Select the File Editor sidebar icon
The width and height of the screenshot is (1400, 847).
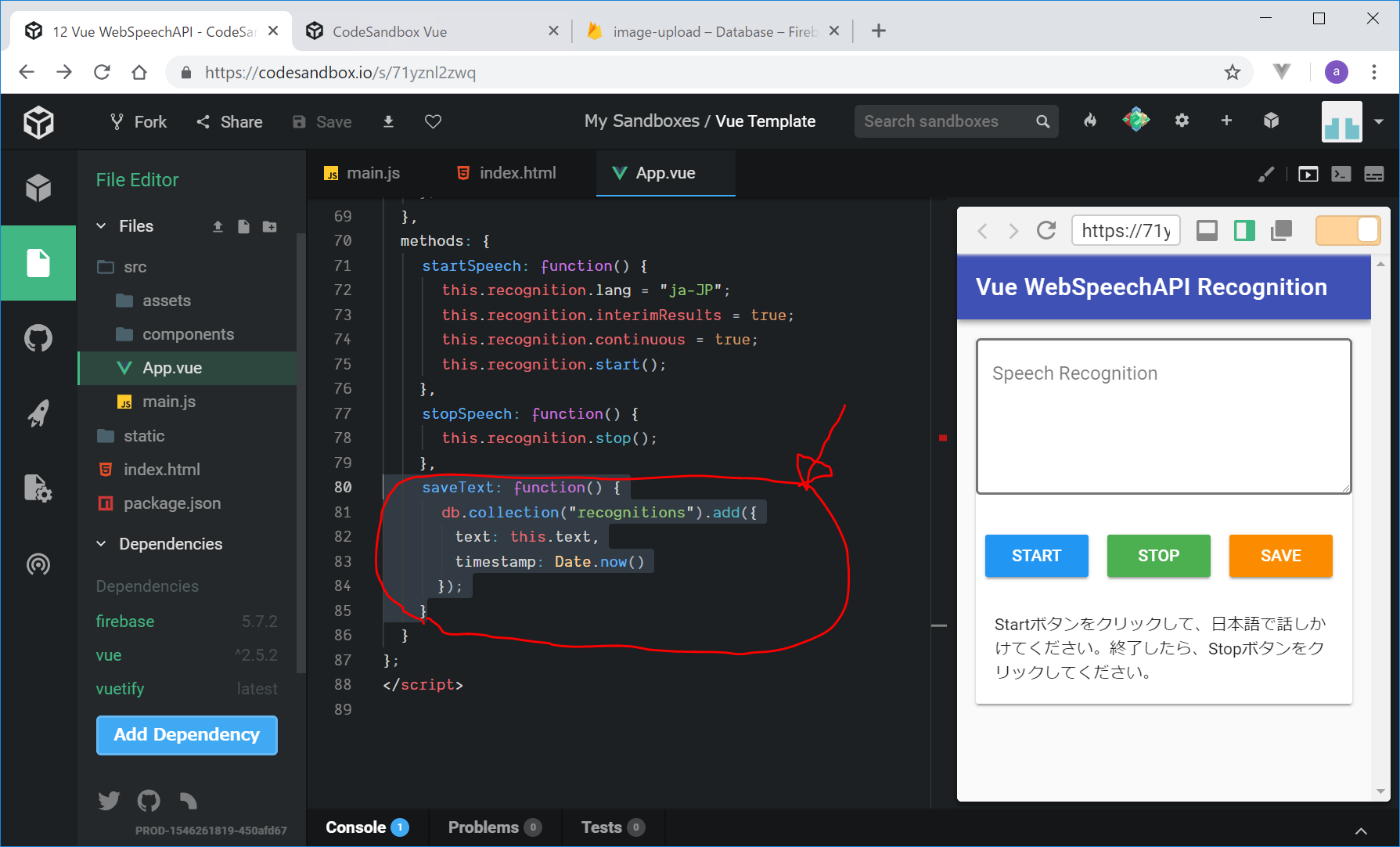point(38,263)
